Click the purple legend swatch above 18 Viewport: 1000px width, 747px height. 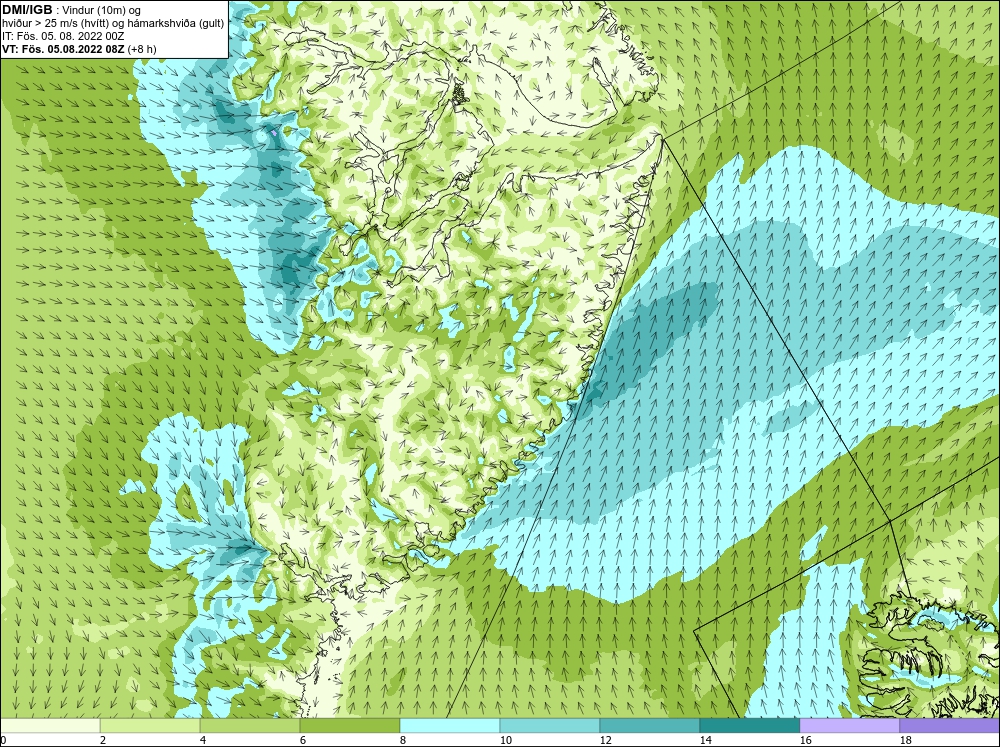[950, 725]
